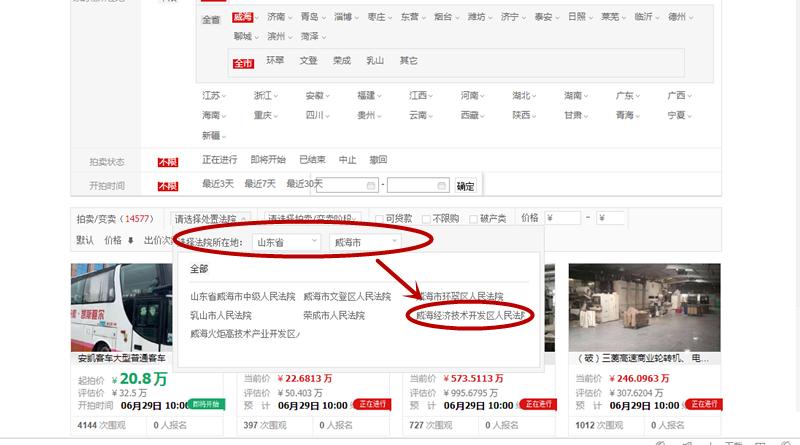Click the maximum price input field
800x445 pixels.
click(x=611, y=218)
